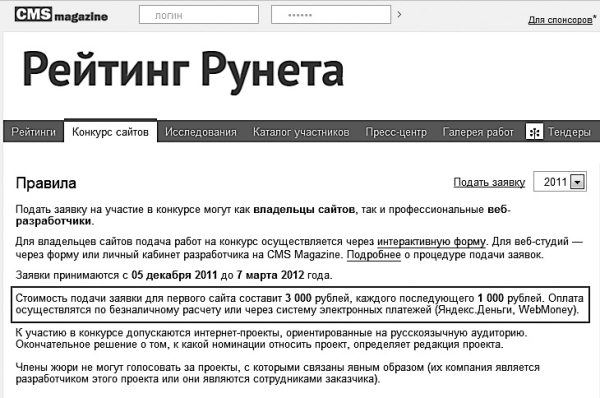
Task: Focus the password input field
Action: pos(331,15)
